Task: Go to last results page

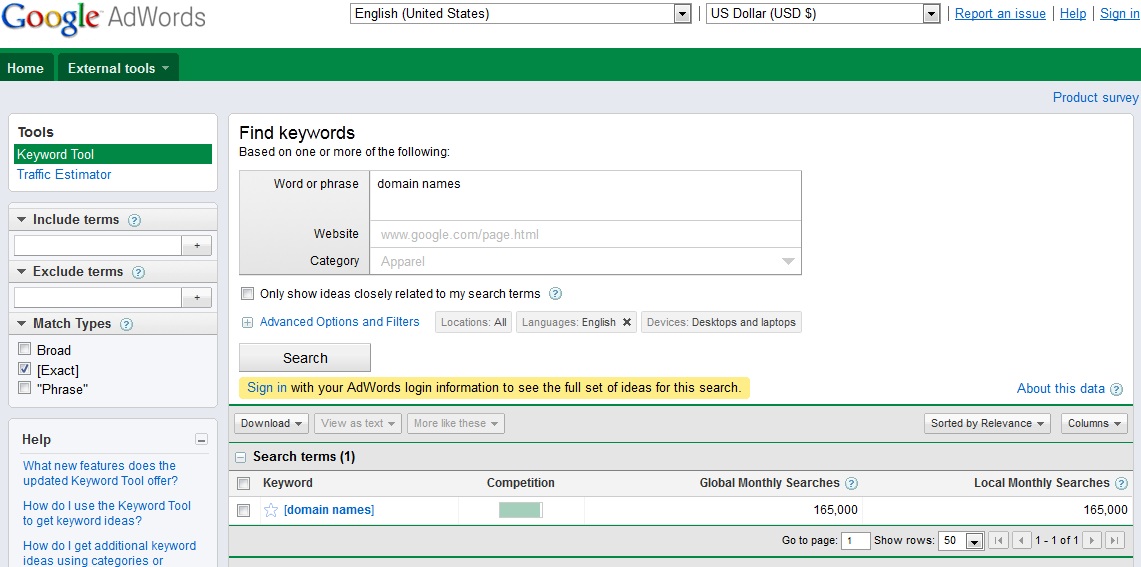Action: coord(1115,540)
